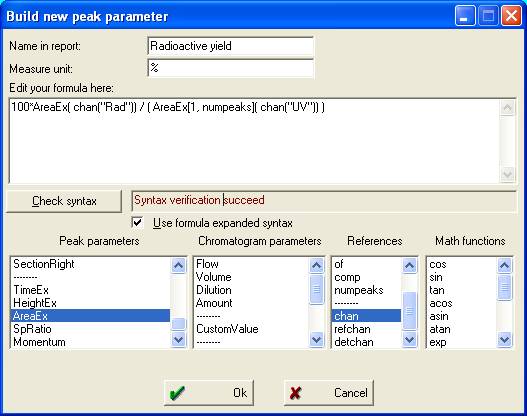The height and width of the screenshot is (416, 527).
Task: Toggle Use formula expanded syntax checkbox
Action: point(137,222)
